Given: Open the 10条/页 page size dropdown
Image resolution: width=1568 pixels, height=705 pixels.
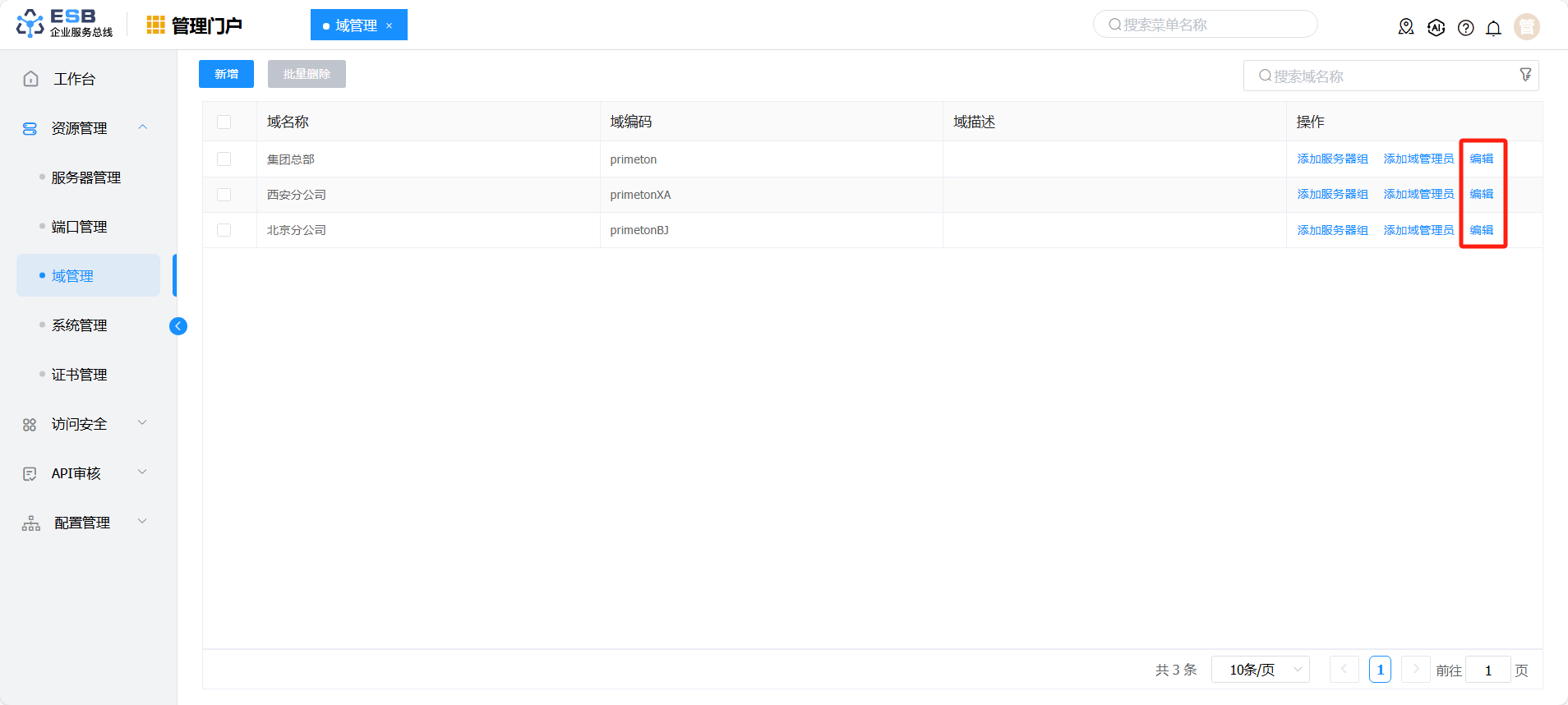Looking at the screenshot, I should (x=1261, y=670).
